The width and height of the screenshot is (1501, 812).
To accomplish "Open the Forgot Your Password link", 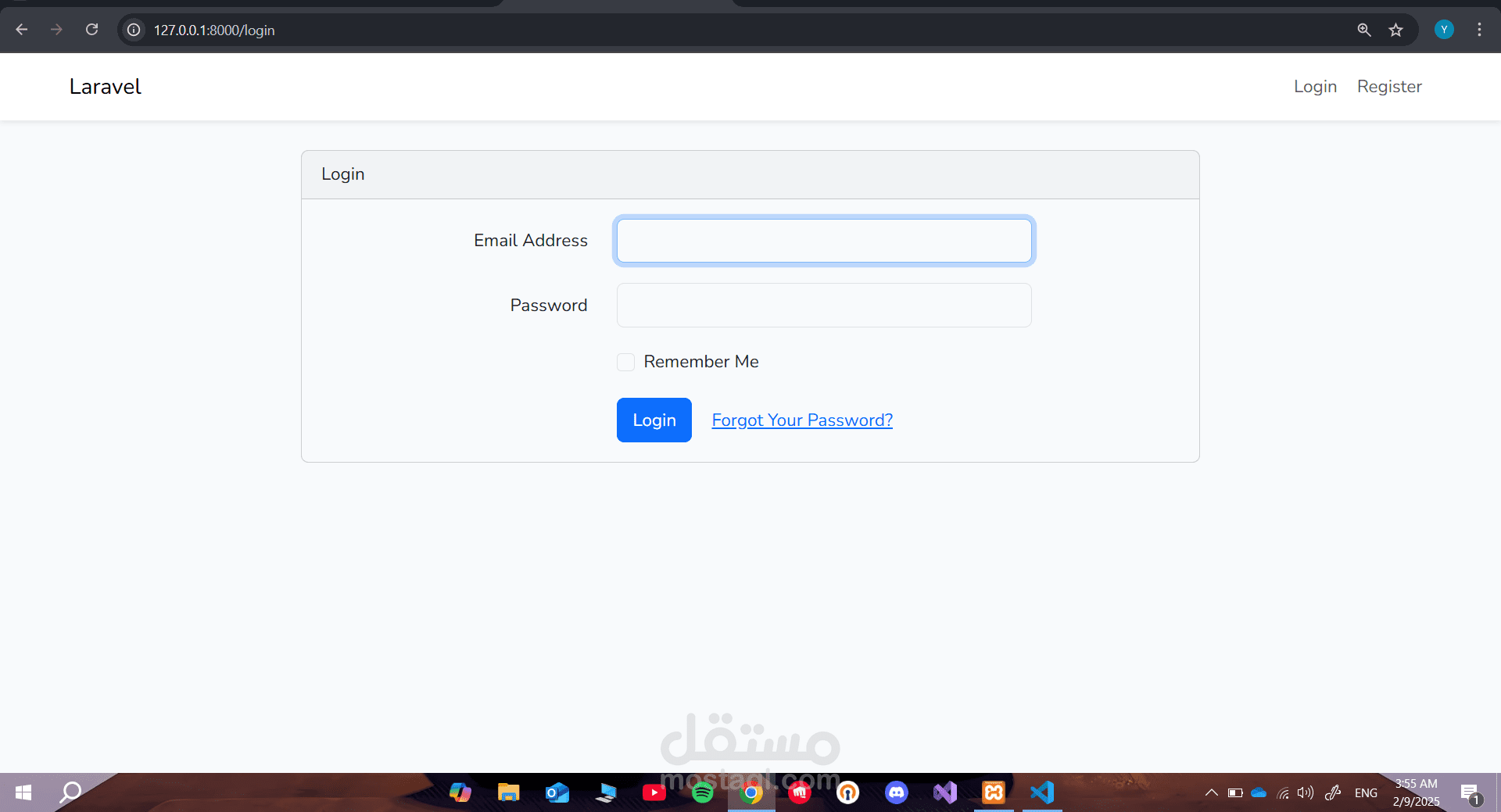I will [802, 420].
